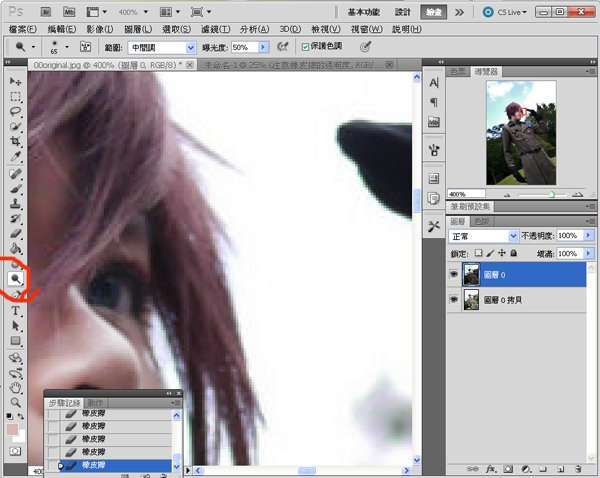Select the Quick Selection tool
600x478 pixels.
coord(15,126)
